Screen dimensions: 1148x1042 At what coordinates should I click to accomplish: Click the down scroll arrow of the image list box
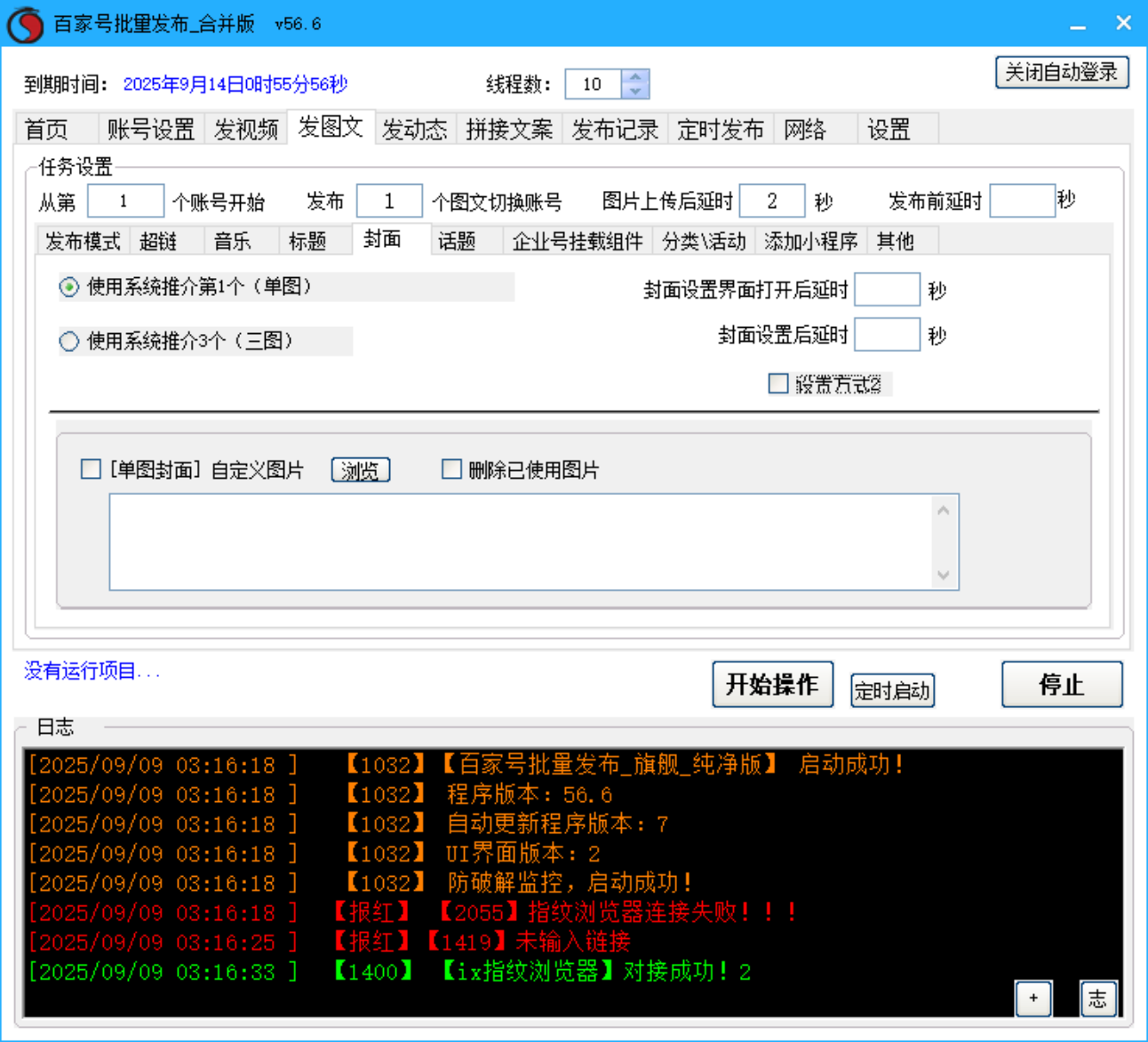click(x=944, y=576)
